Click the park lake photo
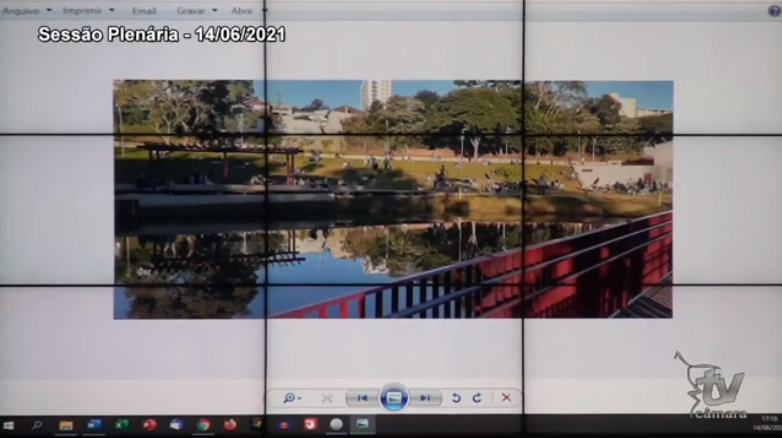Viewport: 782px width, 438px height. (393, 200)
